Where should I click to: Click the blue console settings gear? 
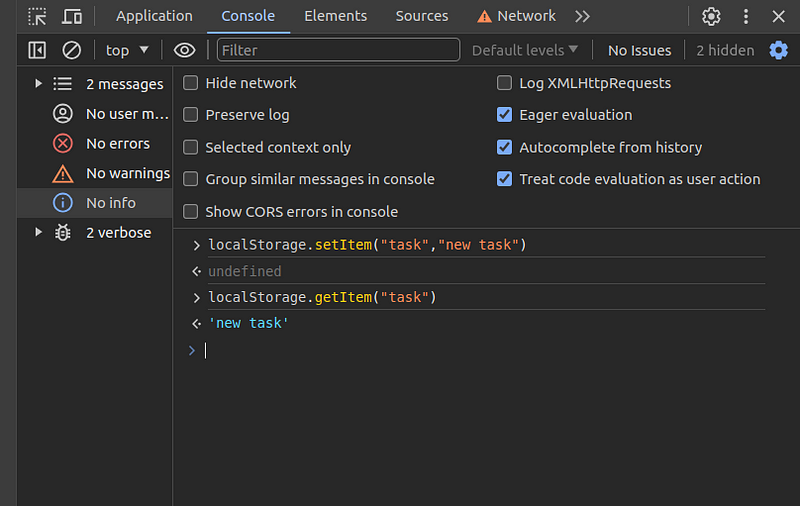point(778,50)
